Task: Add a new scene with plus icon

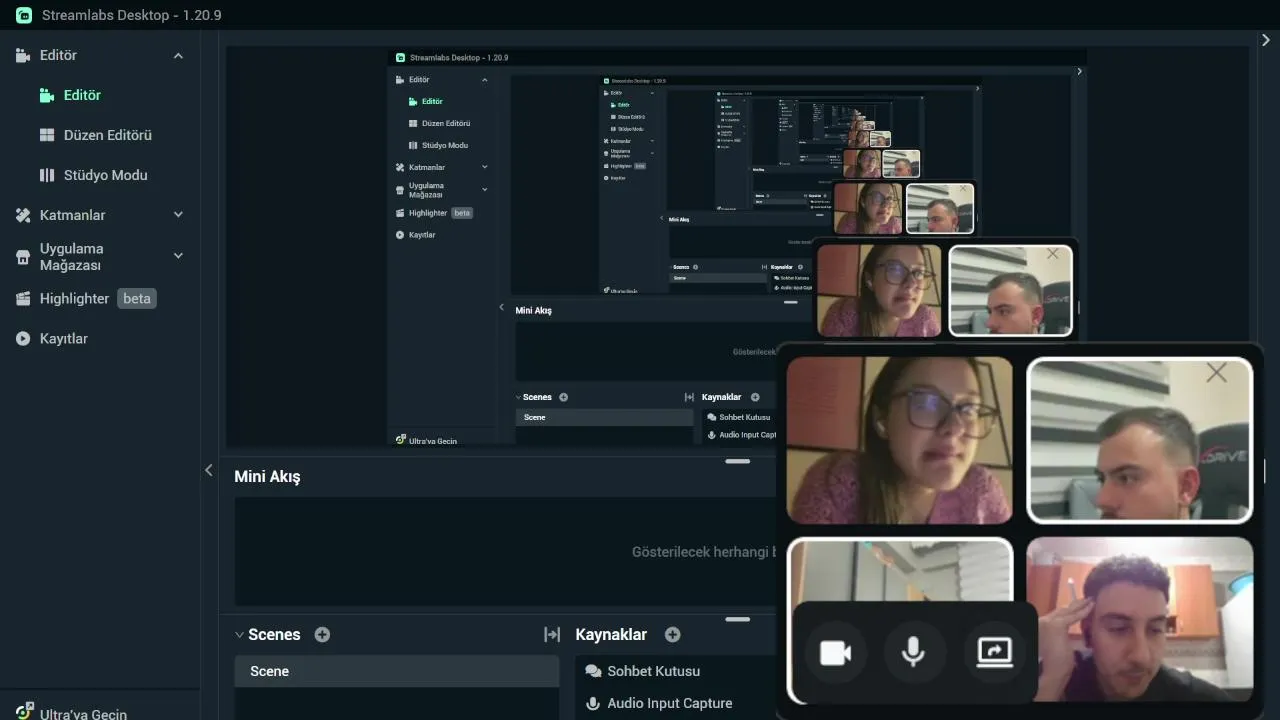Action: point(322,634)
